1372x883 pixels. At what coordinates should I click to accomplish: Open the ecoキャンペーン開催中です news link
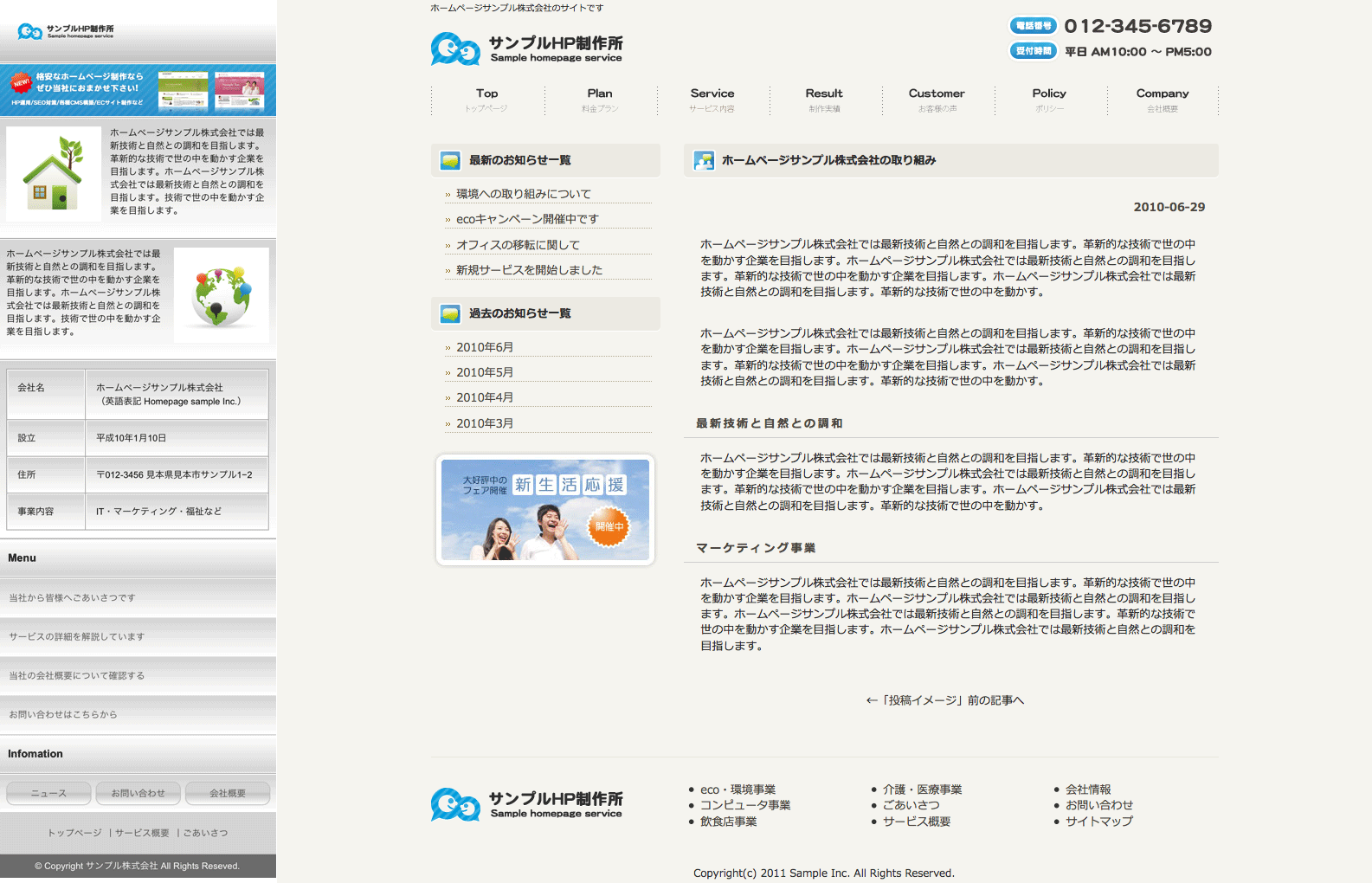[x=527, y=219]
